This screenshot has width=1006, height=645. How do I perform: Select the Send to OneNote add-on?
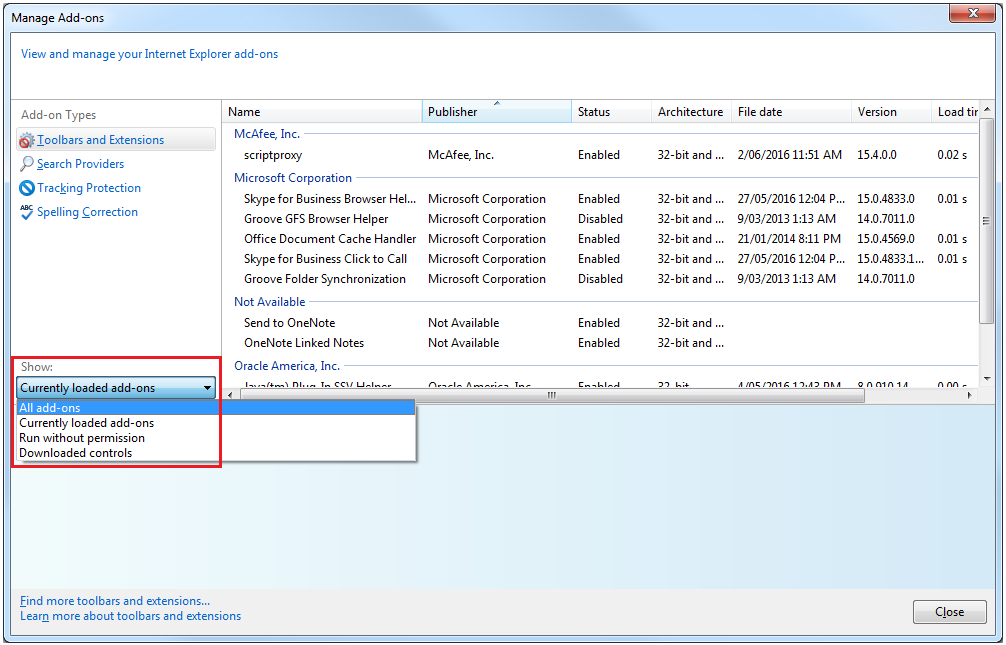tap(290, 323)
